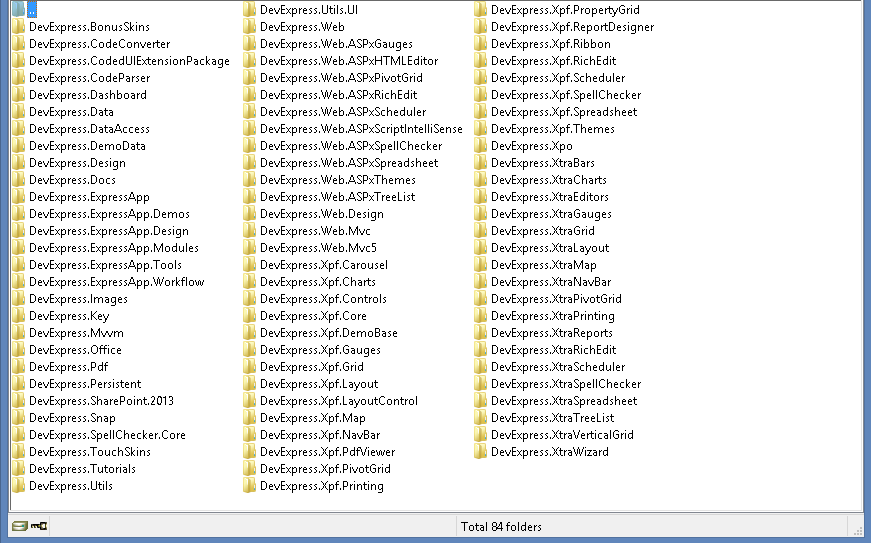This screenshot has height=543, width=871.
Task: Click the drive icon in status bar
Action: click(x=19, y=526)
